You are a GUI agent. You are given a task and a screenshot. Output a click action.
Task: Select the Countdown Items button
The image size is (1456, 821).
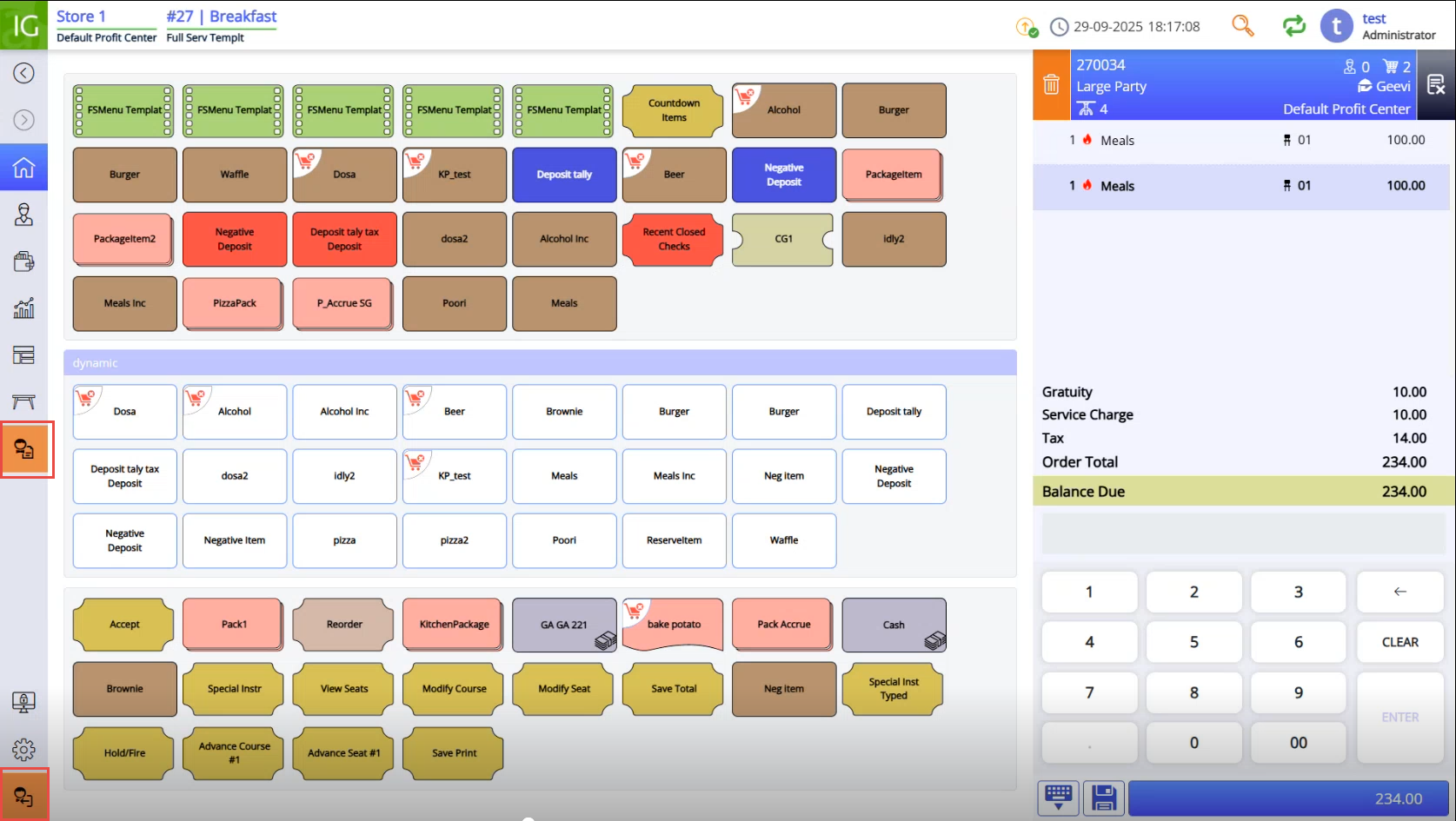(674, 110)
